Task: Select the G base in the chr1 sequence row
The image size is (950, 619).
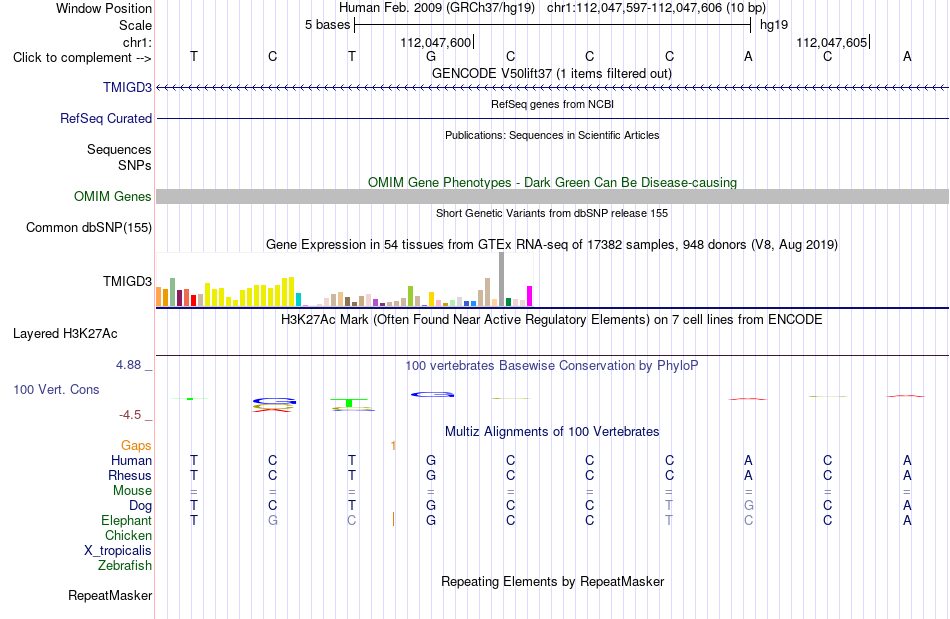Action: (431, 56)
